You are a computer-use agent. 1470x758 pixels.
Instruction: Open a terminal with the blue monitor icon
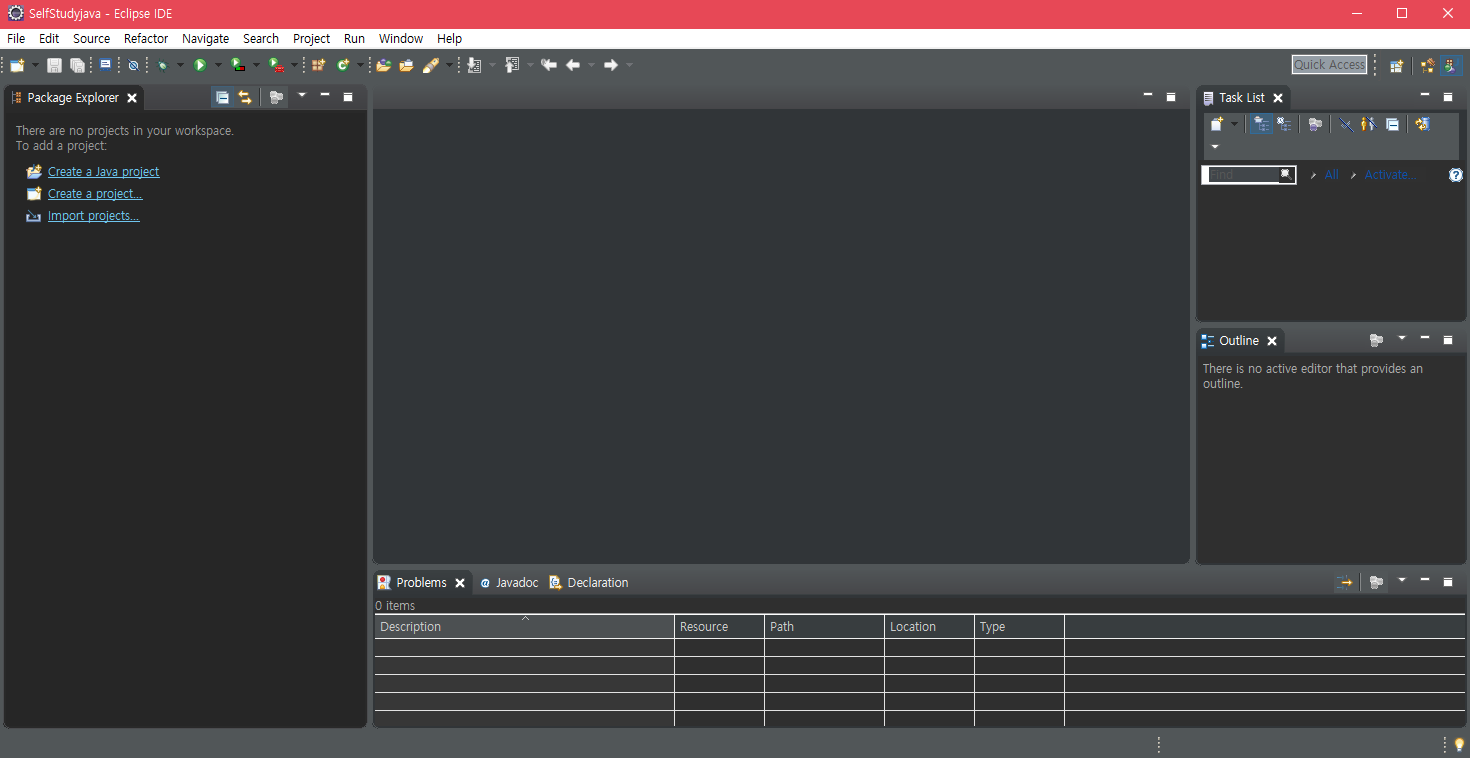click(105, 64)
